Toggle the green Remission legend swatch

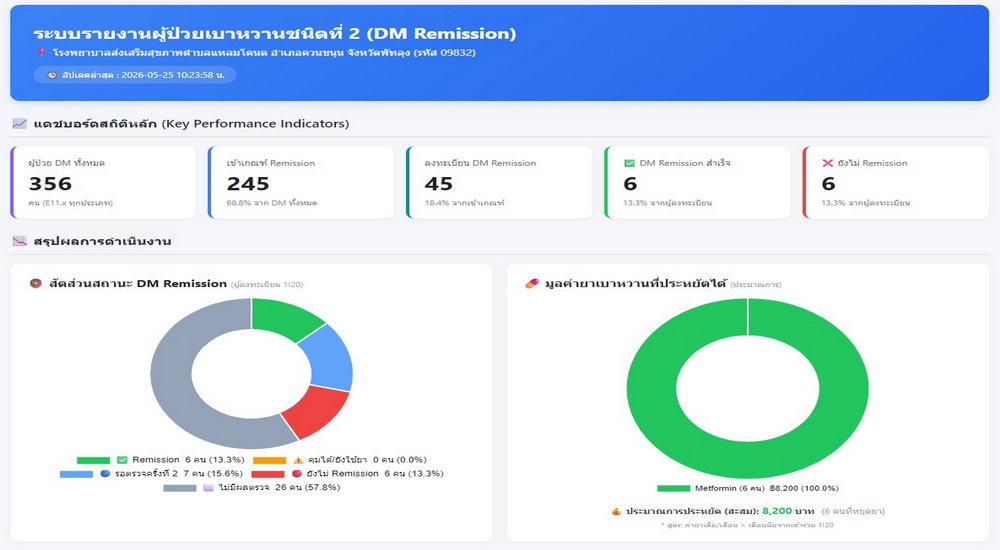93,460
